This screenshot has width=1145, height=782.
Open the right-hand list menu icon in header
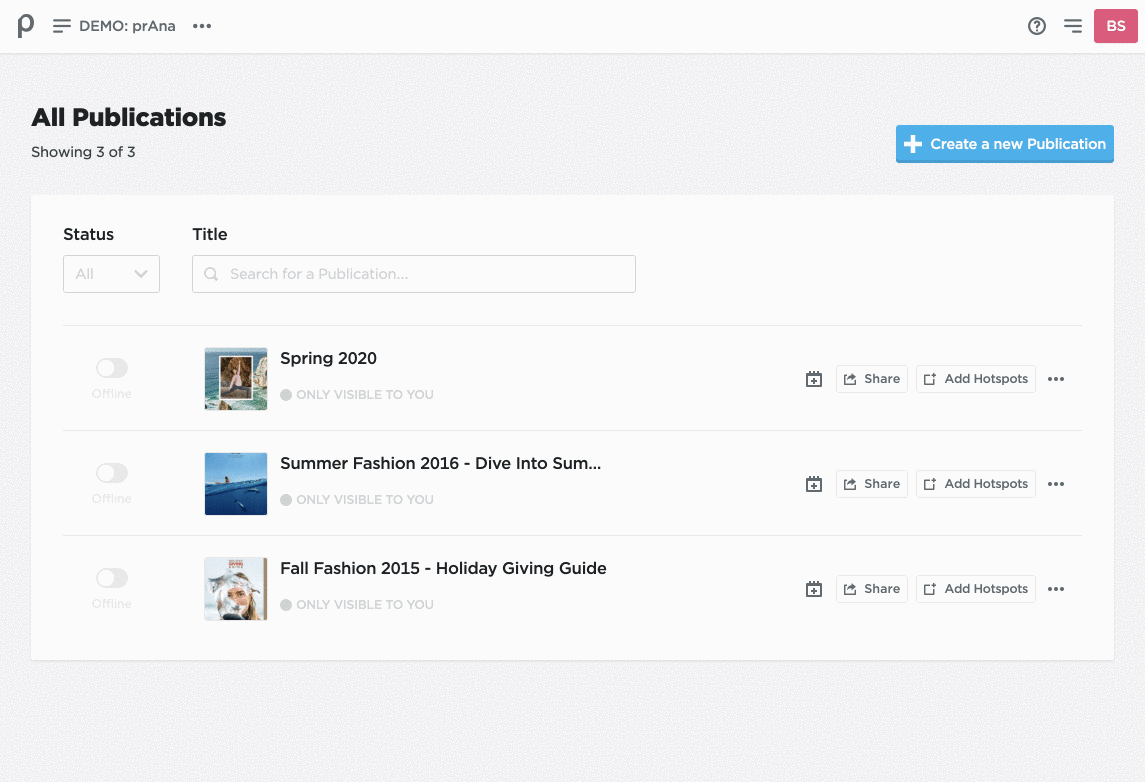[x=1073, y=26]
